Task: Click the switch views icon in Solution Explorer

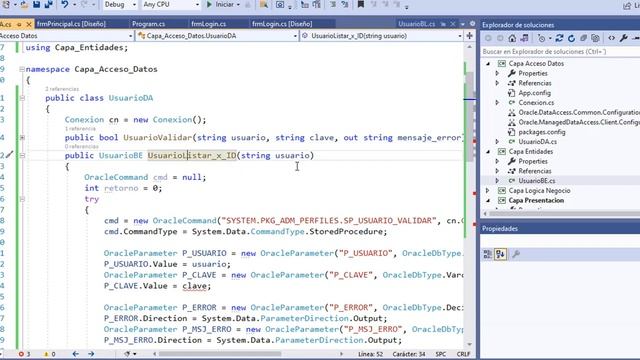Action: tap(524, 38)
